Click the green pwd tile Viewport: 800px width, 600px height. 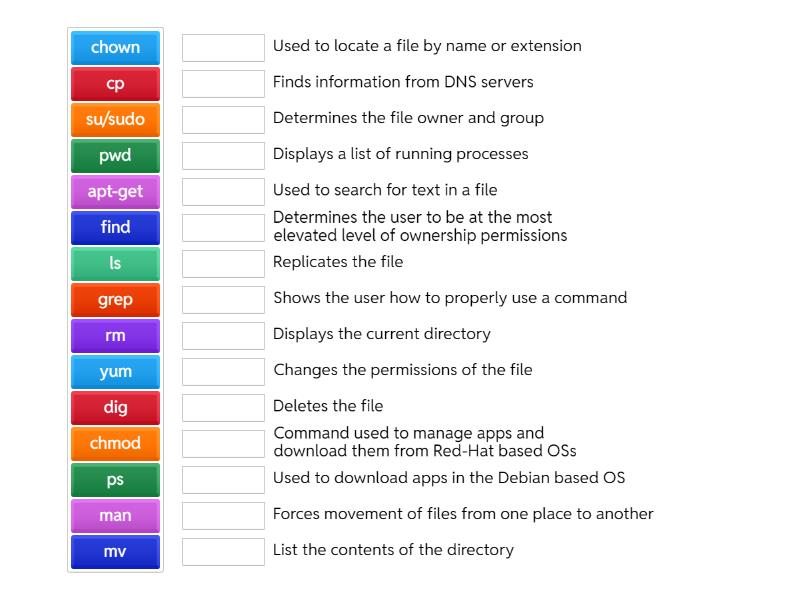(115, 155)
